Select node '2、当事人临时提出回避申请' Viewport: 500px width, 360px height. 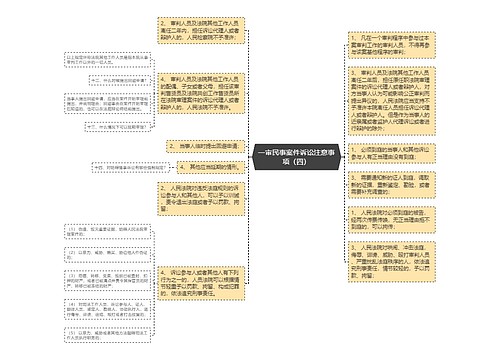coord(205,146)
